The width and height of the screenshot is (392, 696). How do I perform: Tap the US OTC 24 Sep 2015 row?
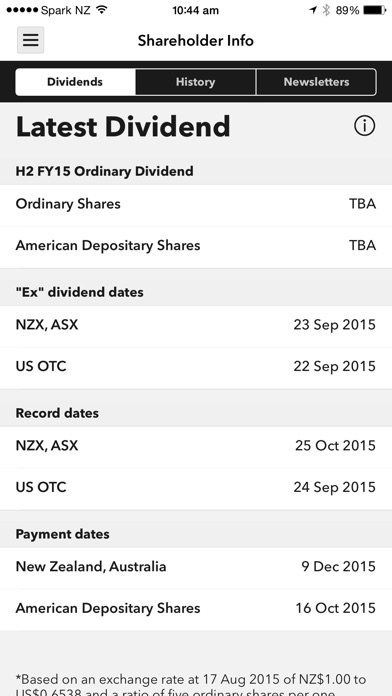[x=196, y=487]
